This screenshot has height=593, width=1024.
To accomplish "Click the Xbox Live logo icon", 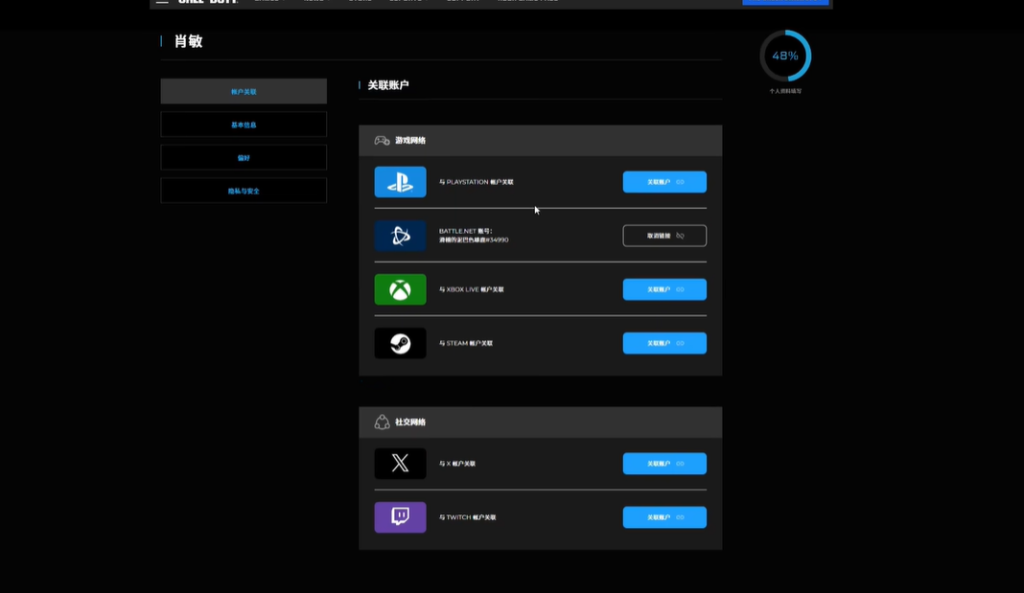I will 400,290.
